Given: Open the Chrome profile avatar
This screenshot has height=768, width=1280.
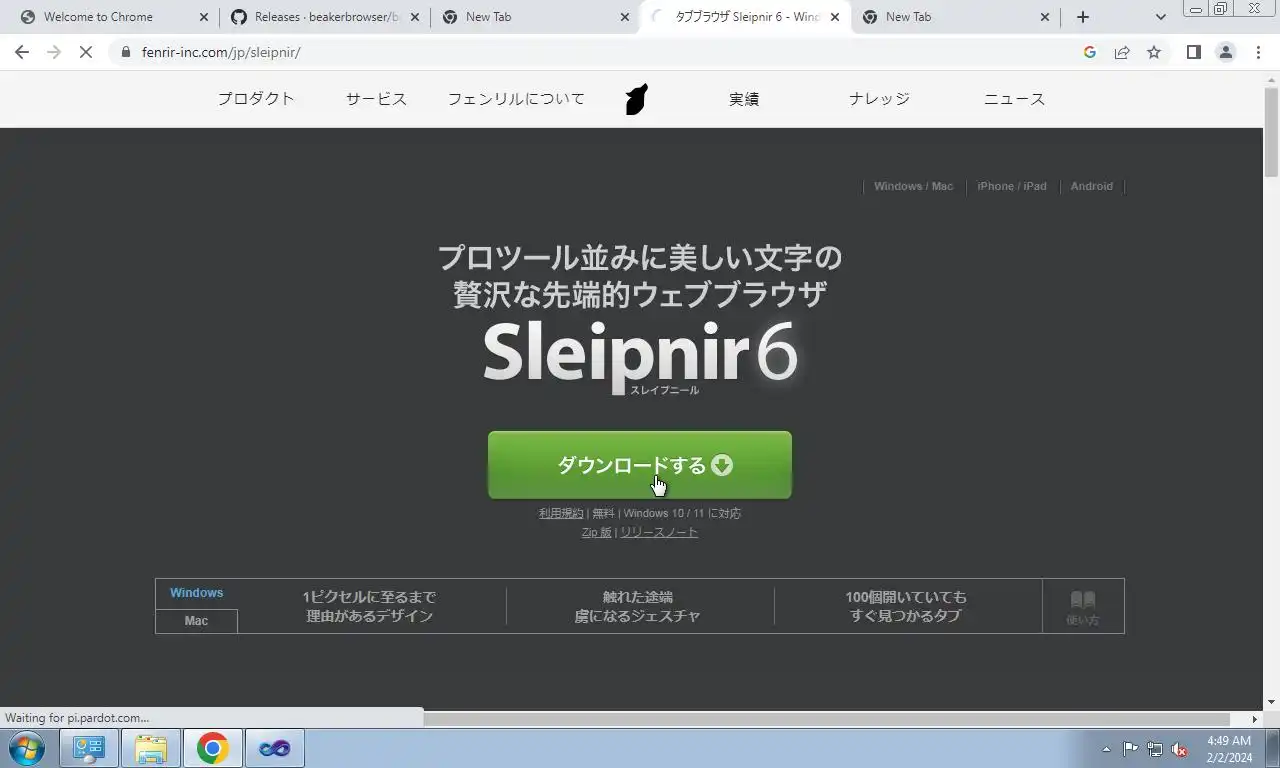Looking at the screenshot, I should coord(1225,52).
